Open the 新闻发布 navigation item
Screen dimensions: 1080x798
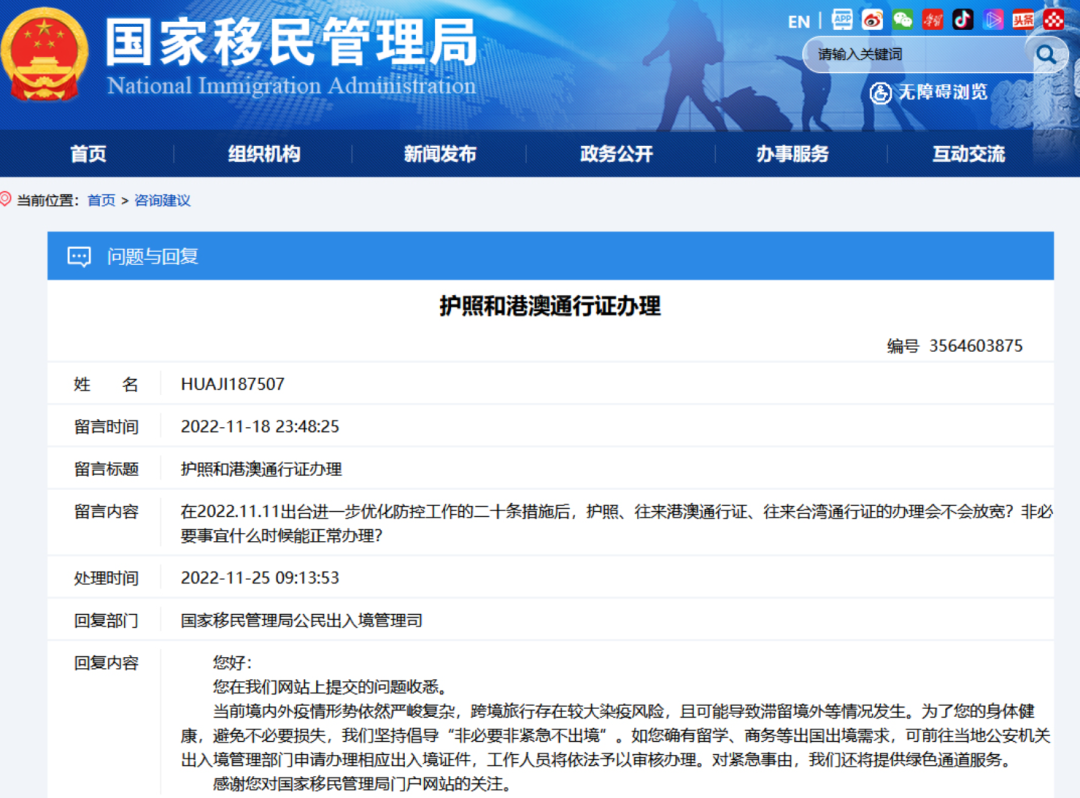pos(440,154)
